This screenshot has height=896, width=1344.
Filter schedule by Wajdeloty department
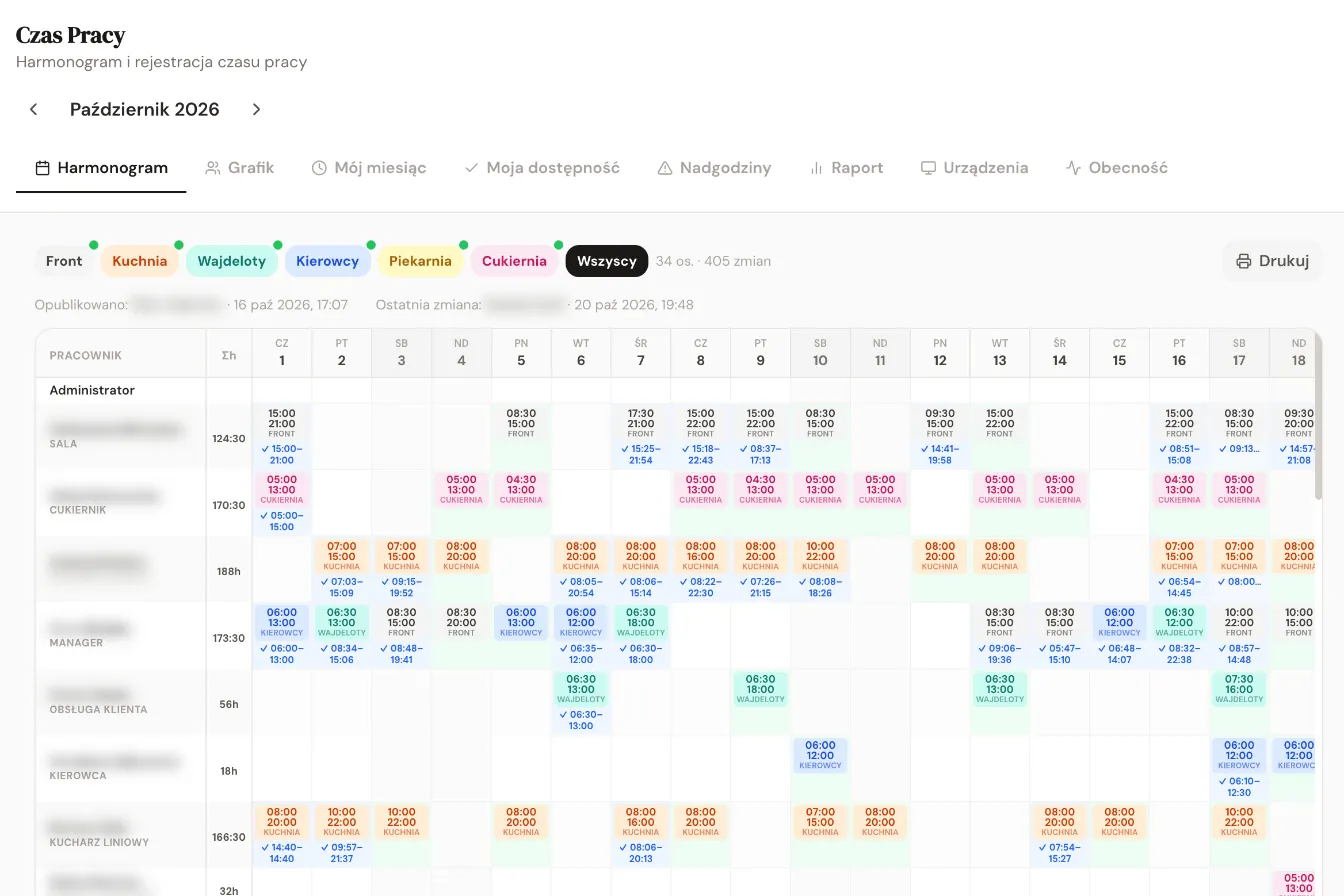click(x=232, y=261)
